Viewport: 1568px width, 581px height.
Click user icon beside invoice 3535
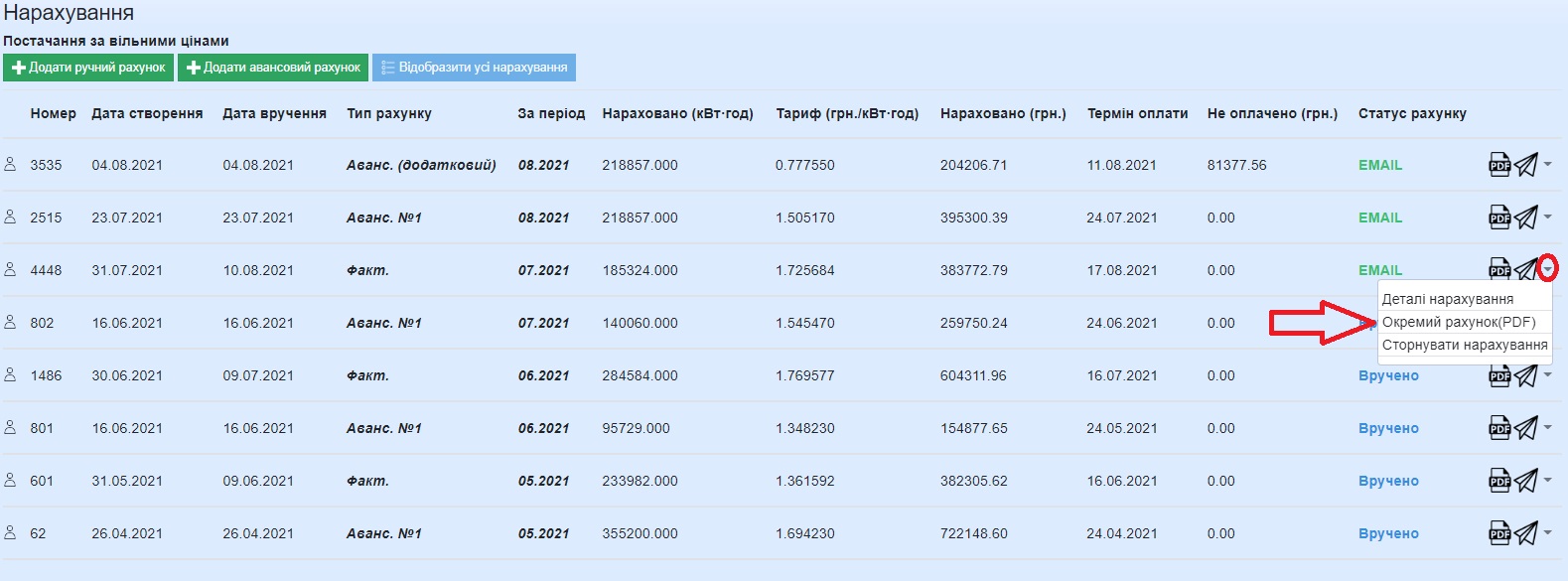(10, 165)
